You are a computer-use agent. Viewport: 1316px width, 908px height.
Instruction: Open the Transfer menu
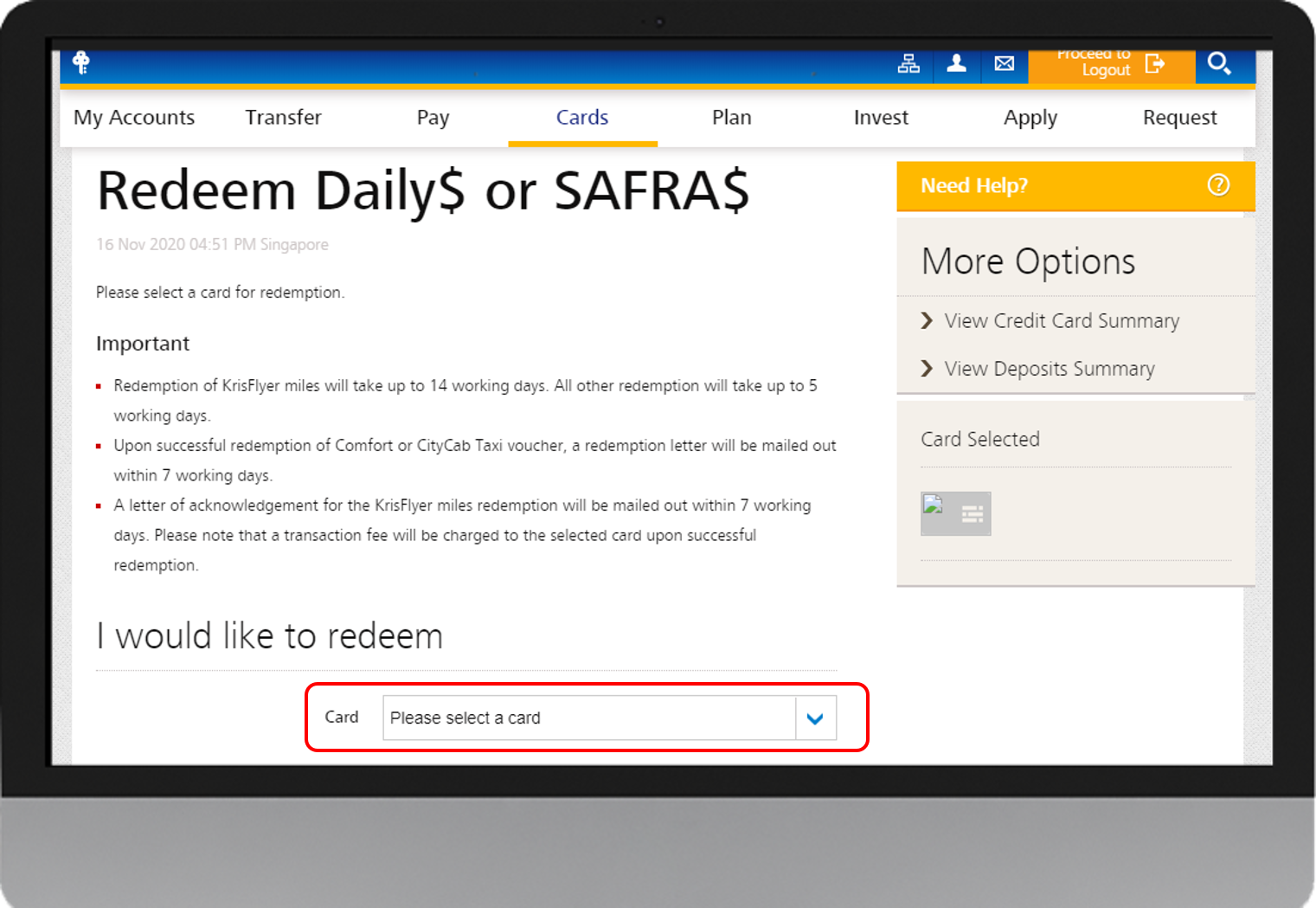pos(283,118)
